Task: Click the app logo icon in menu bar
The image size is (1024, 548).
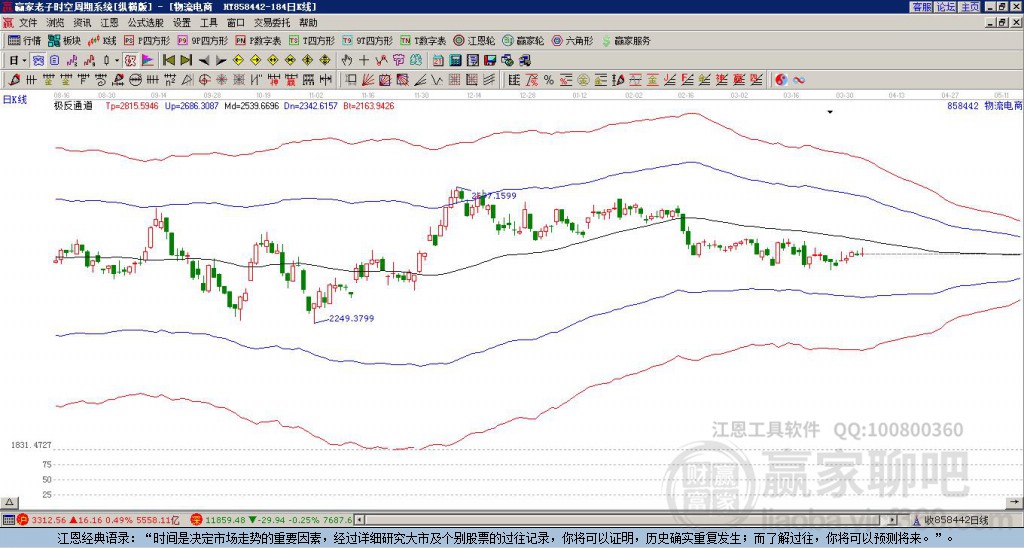Action: click(8, 23)
